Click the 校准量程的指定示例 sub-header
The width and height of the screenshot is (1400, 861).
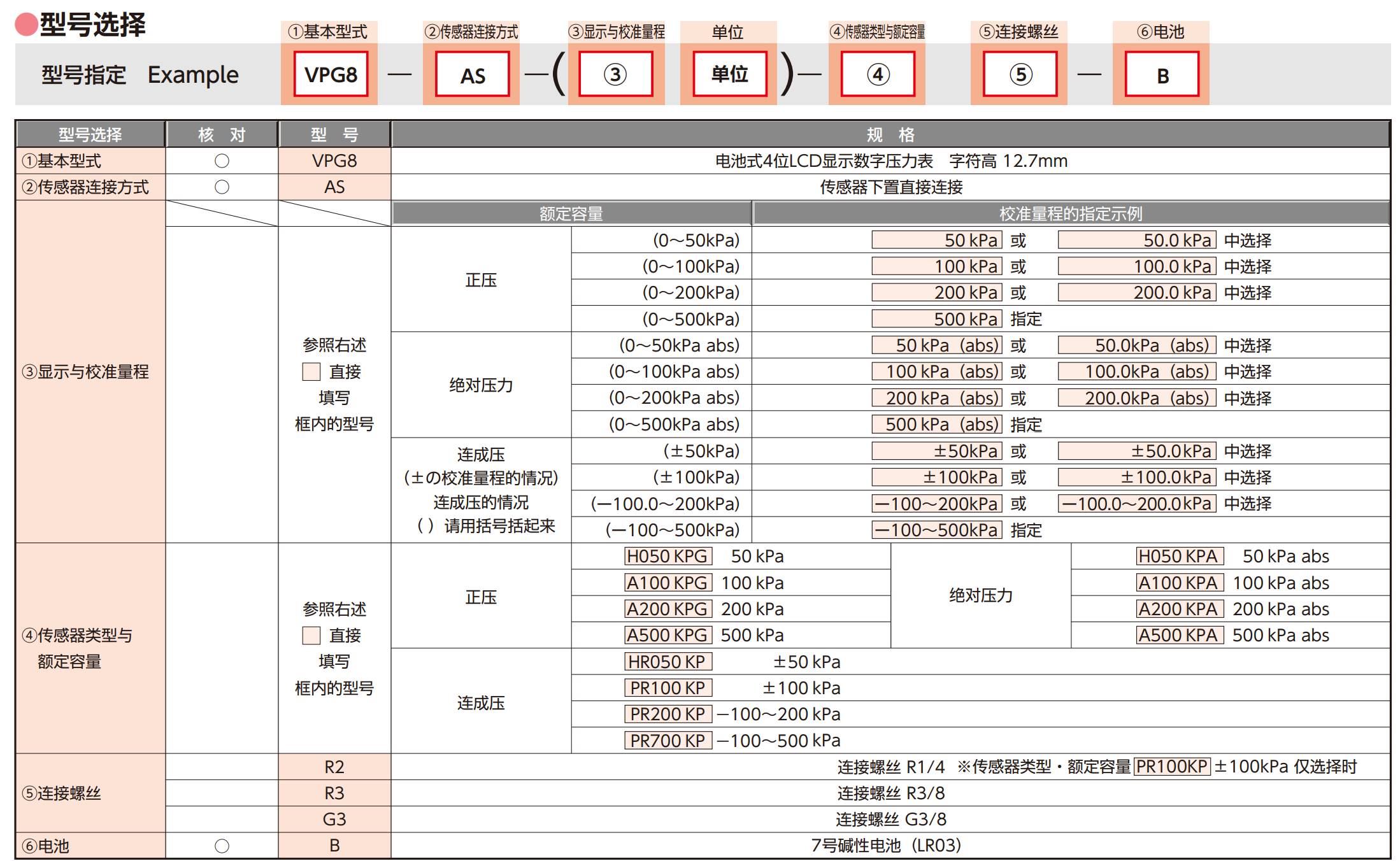pyautogui.click(x=1071, y=213)
